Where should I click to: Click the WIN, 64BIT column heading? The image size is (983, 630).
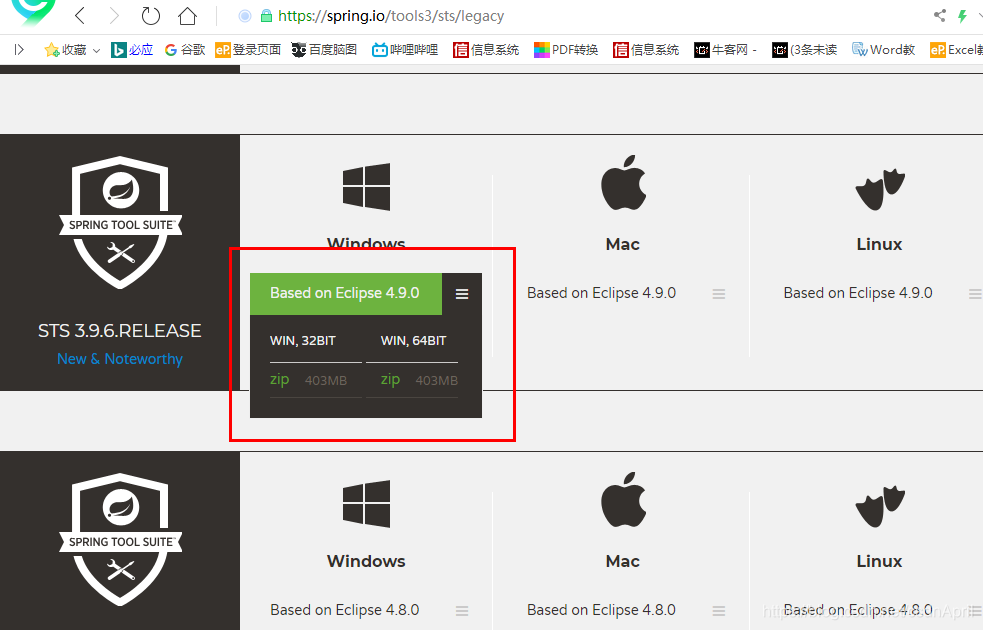pyautogui.click(x=413, y=341)
